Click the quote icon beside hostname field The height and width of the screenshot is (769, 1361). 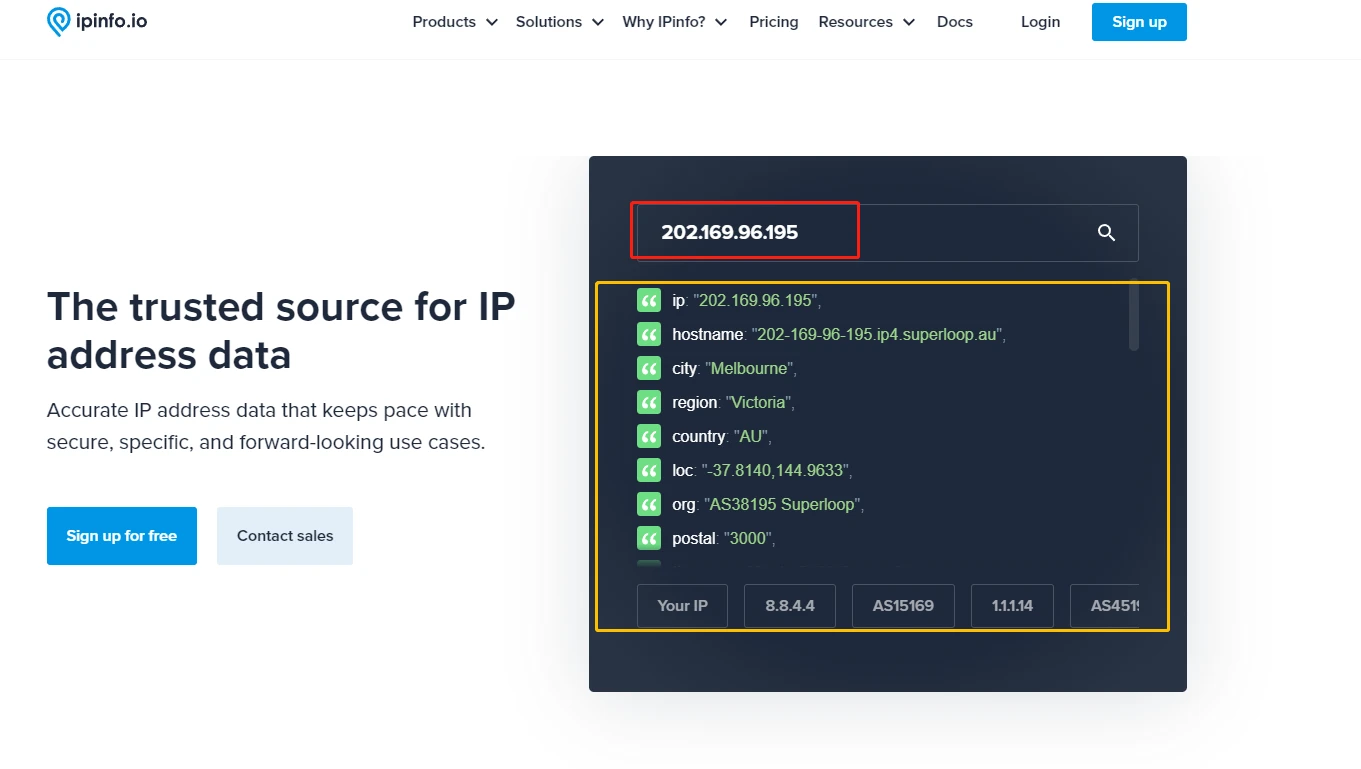click(649, 334)
